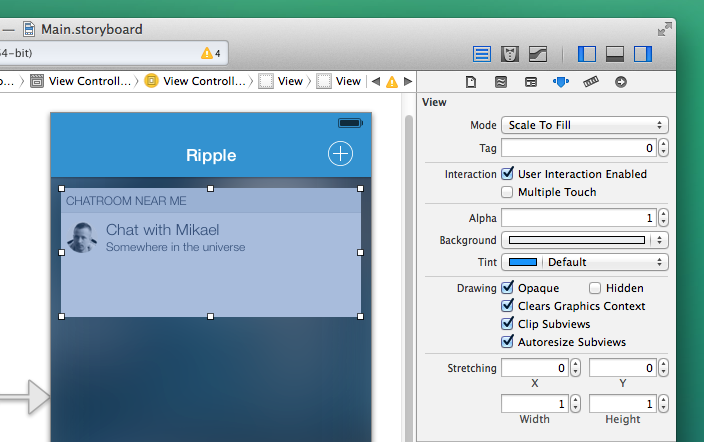Switch to the Size inspector tab
The image size is (704, 442).
point(590,82)
